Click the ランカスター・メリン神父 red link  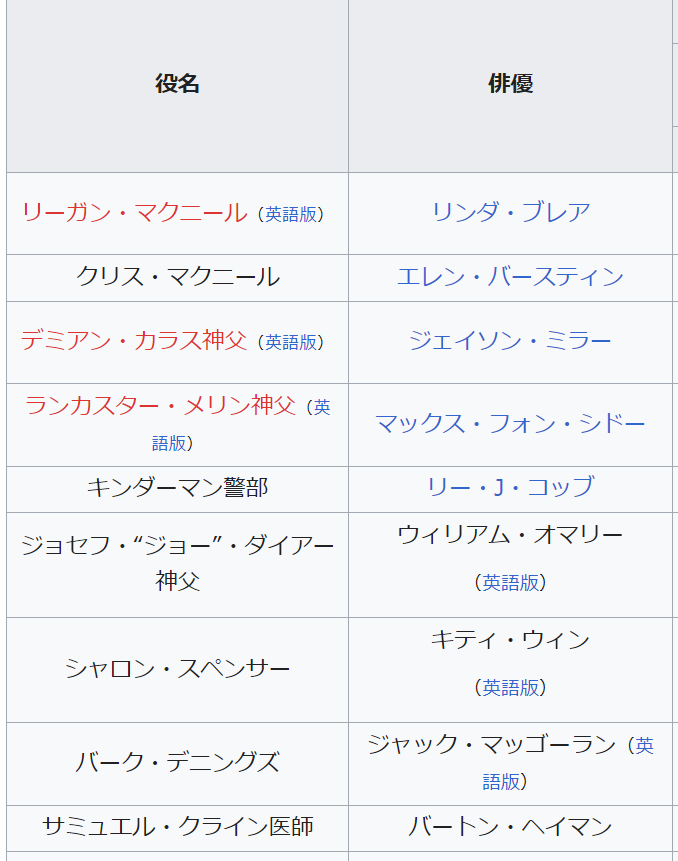click(x=161, y=406)
